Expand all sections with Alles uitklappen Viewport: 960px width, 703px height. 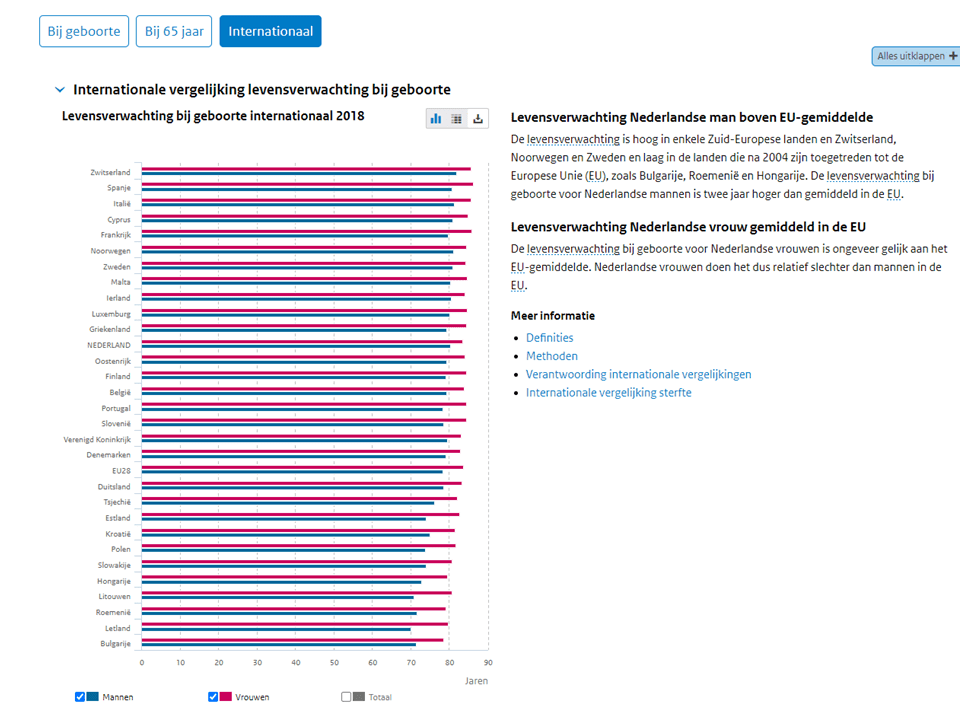pyautogui.click(x=911, y=56)
